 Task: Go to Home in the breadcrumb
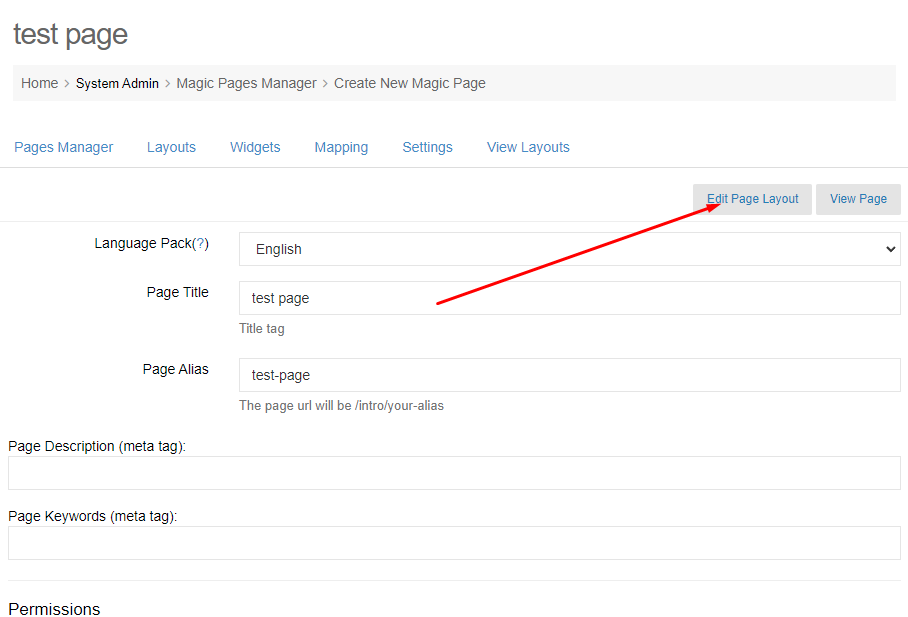(x=39, y=83)
